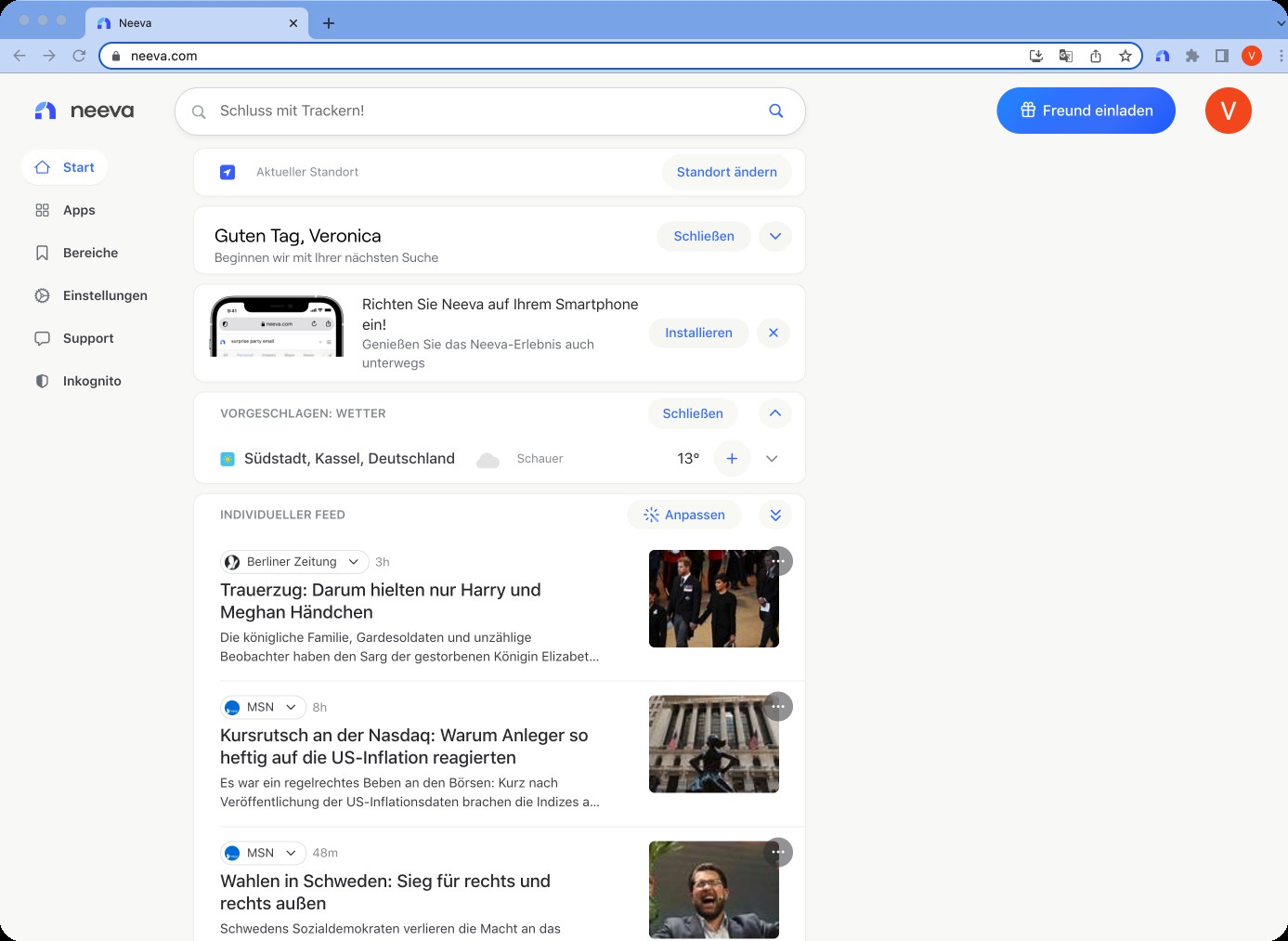Switch to Inkognito mode in the sidebar
The image size is (1288, 941).
click(x=78, y=381)
